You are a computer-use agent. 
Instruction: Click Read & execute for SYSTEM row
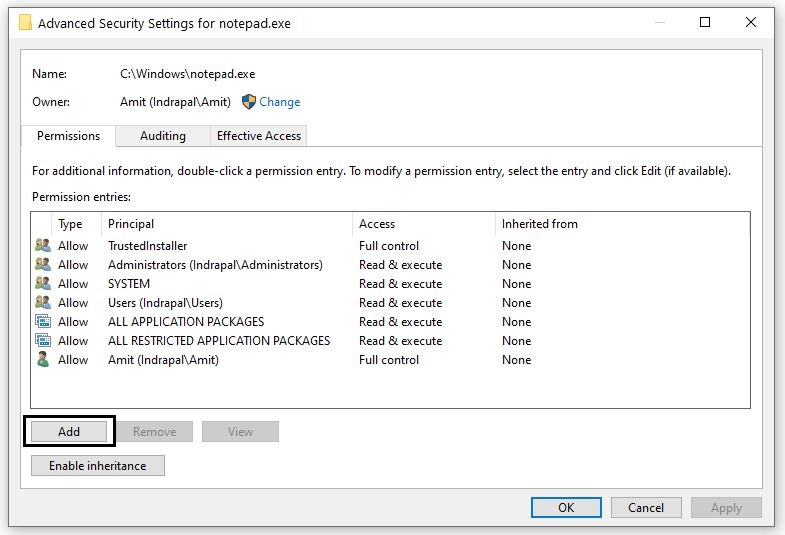point(401,284)
